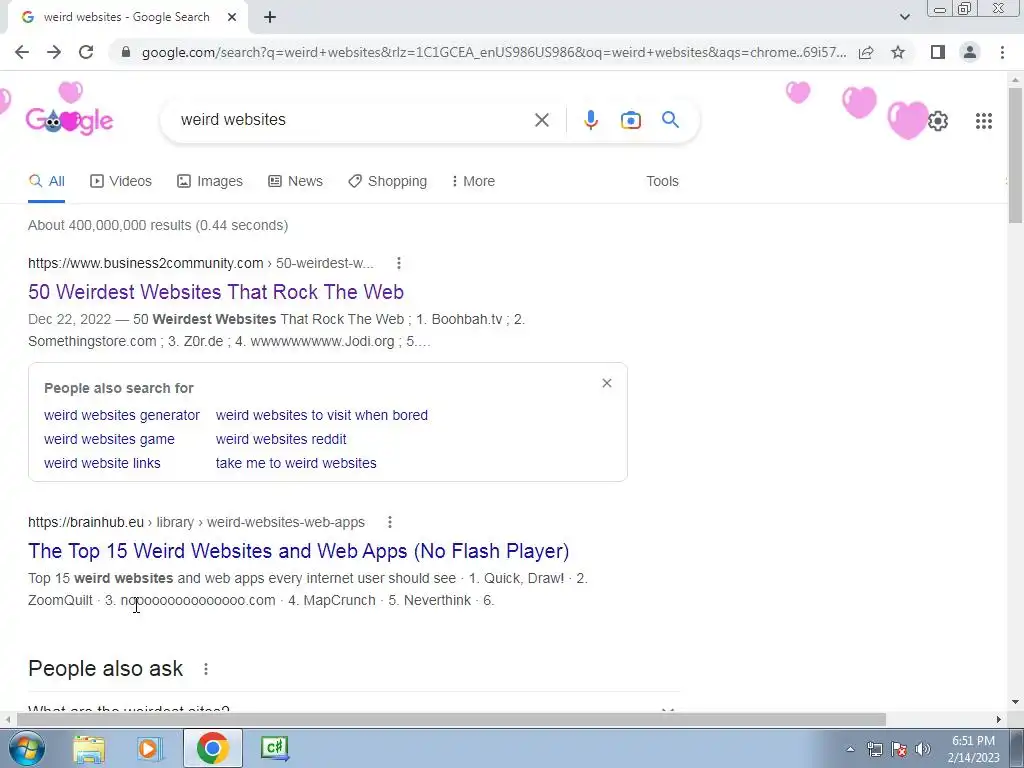Viewport: 1024px width, 768px height.
Task: Open Chrome side panel
Action: click(938, 52)
